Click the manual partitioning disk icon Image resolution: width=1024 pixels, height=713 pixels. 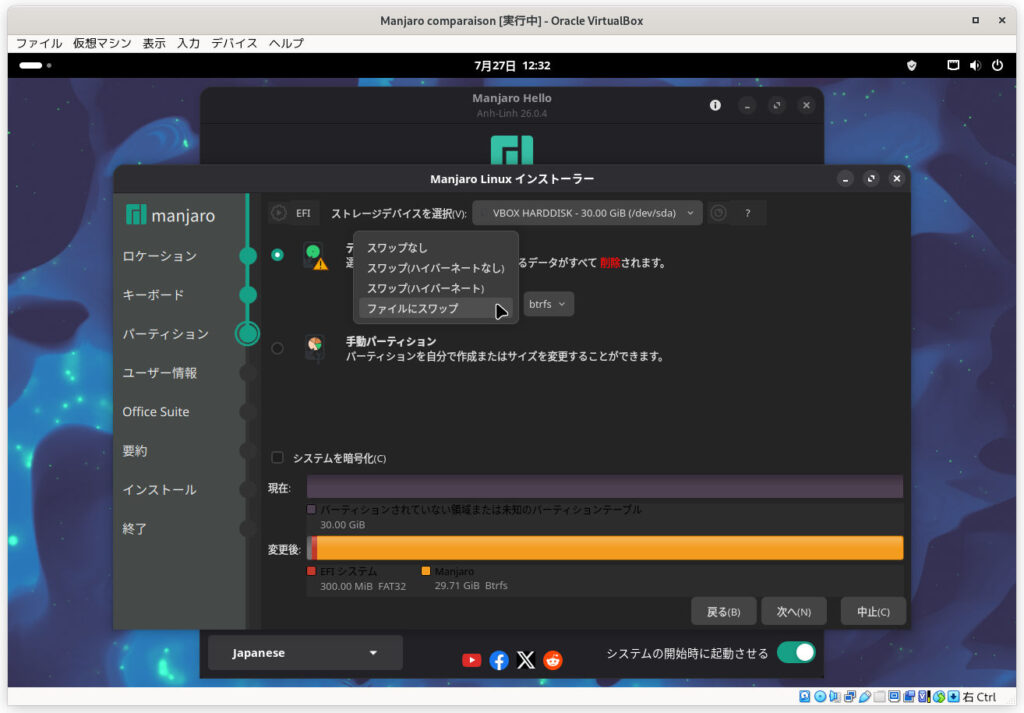315,347
